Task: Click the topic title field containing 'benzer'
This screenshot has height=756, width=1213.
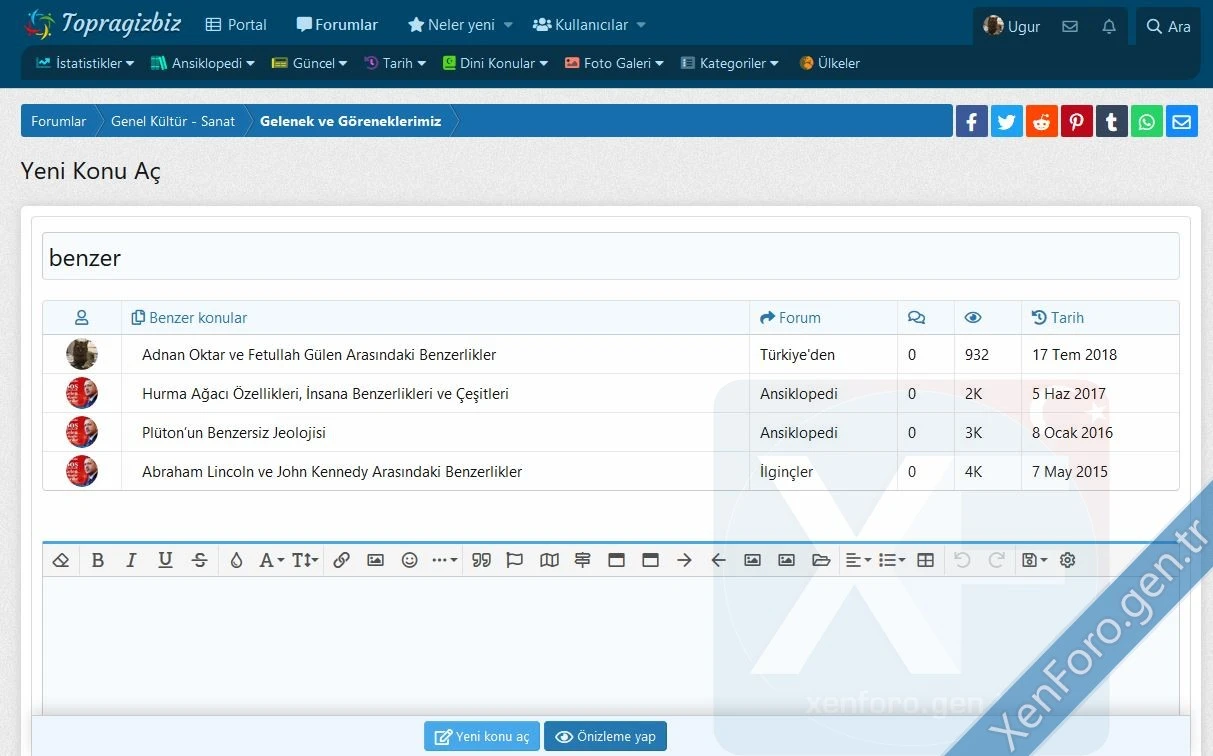Action: click(610, 257)
